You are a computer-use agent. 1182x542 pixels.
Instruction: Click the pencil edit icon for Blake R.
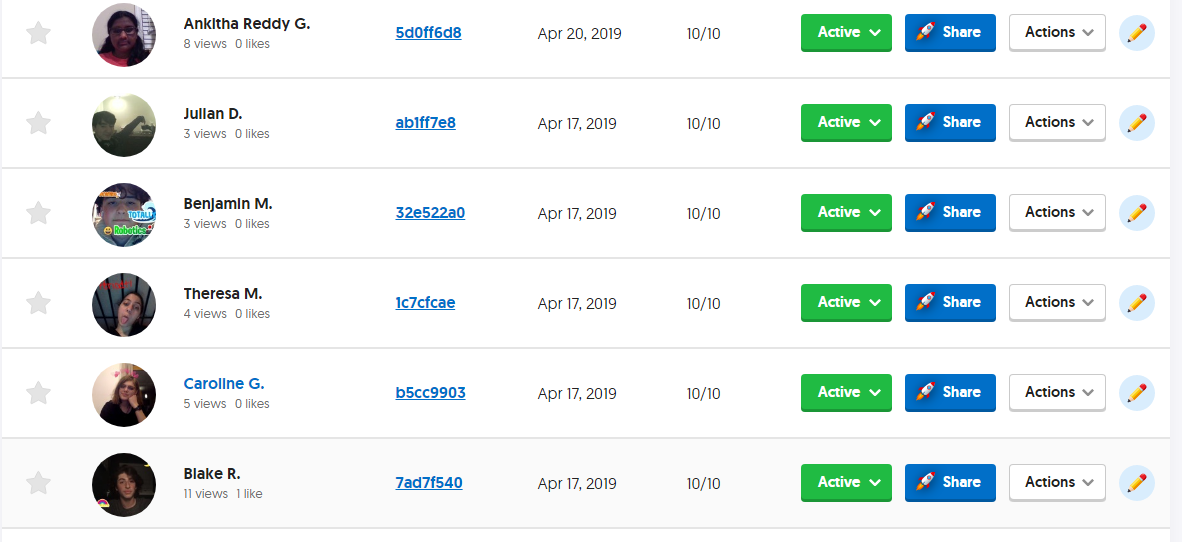pyautogui.click(x=1136, y=483)
